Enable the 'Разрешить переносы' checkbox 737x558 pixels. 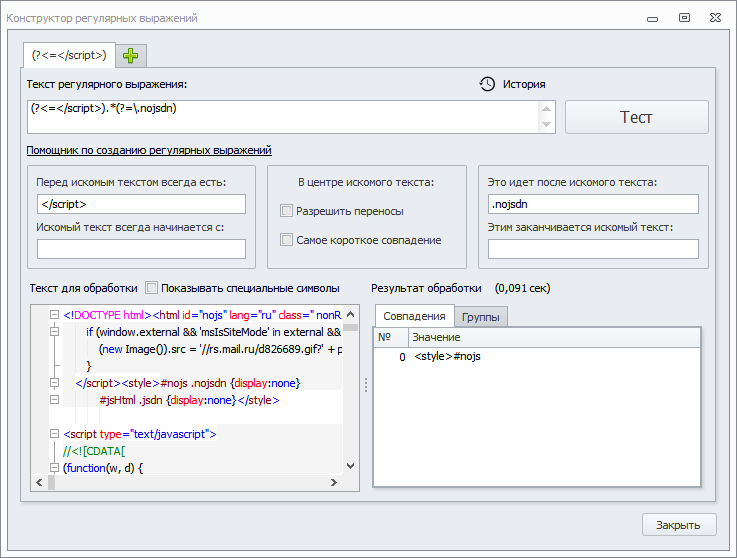point(287,211)
